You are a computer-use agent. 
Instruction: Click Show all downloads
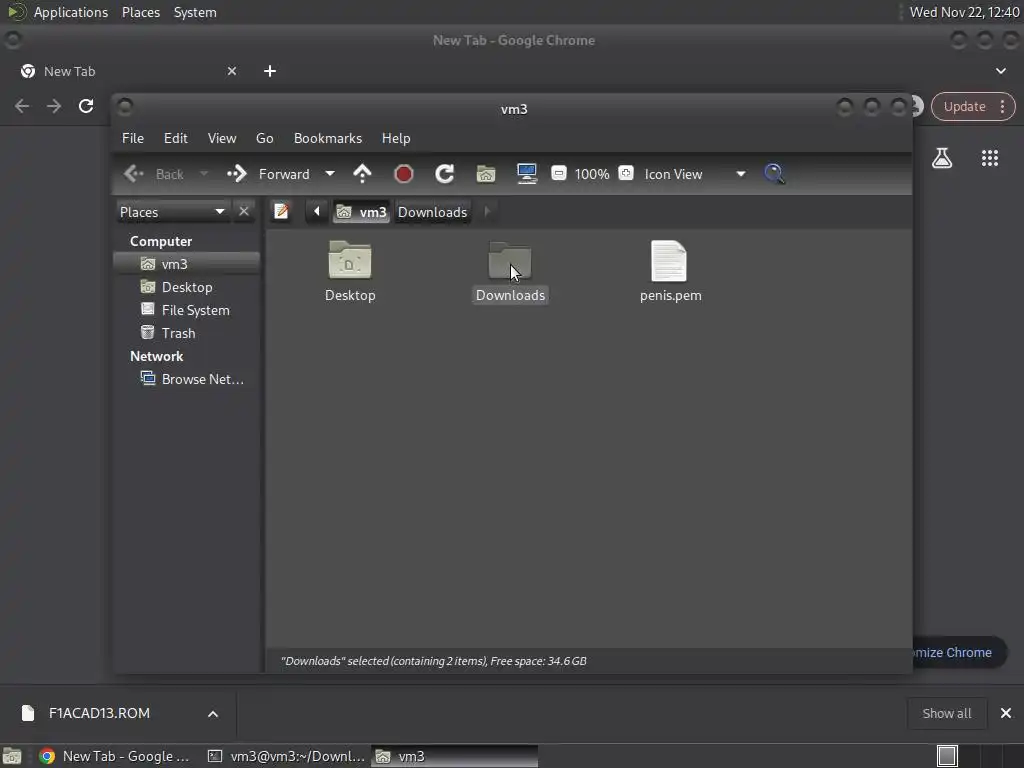(946, 713)
